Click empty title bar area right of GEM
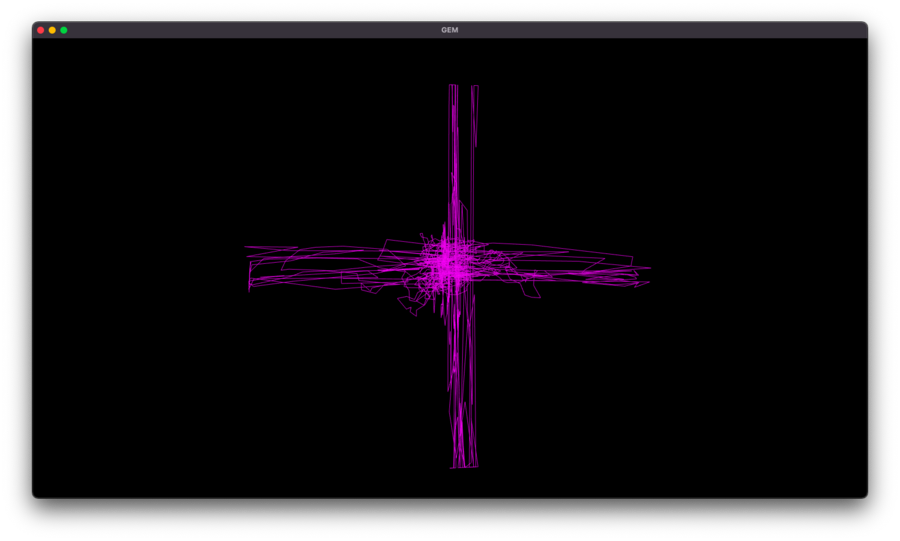900x541 pixels. [650, 30]
